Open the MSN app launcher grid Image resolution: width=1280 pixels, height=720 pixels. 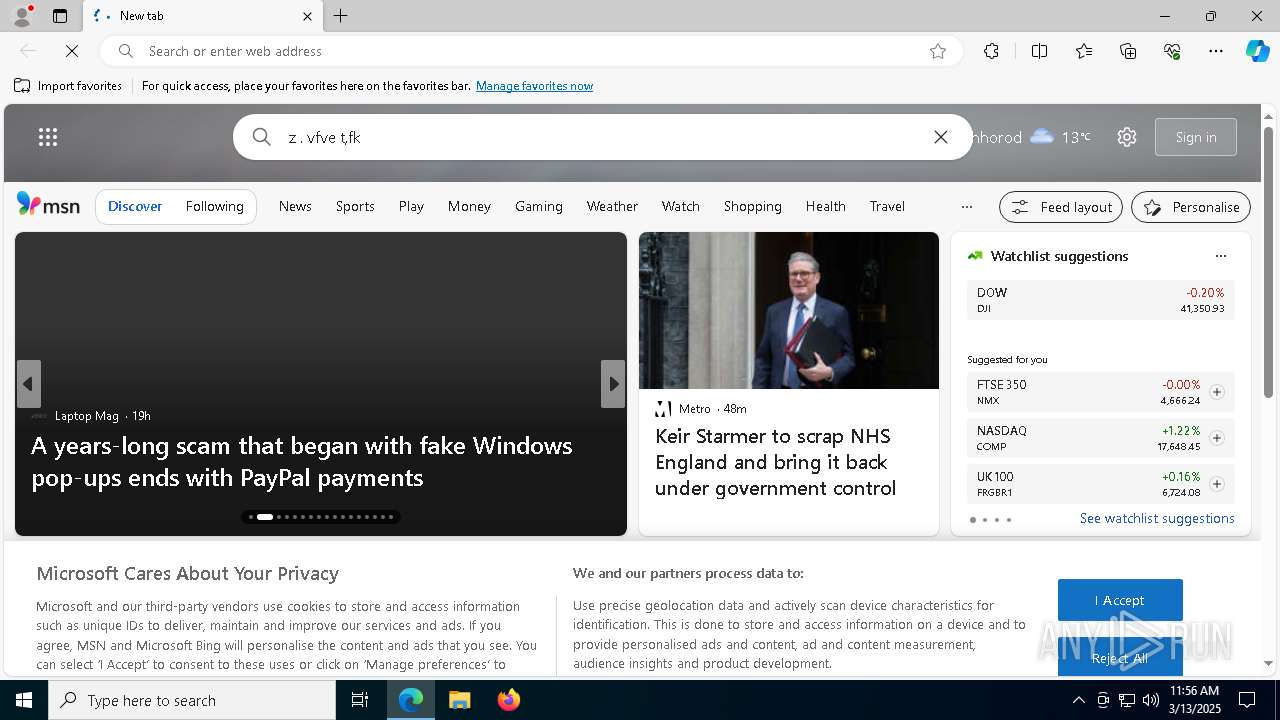pyautogui.click(x=48, y=137)
